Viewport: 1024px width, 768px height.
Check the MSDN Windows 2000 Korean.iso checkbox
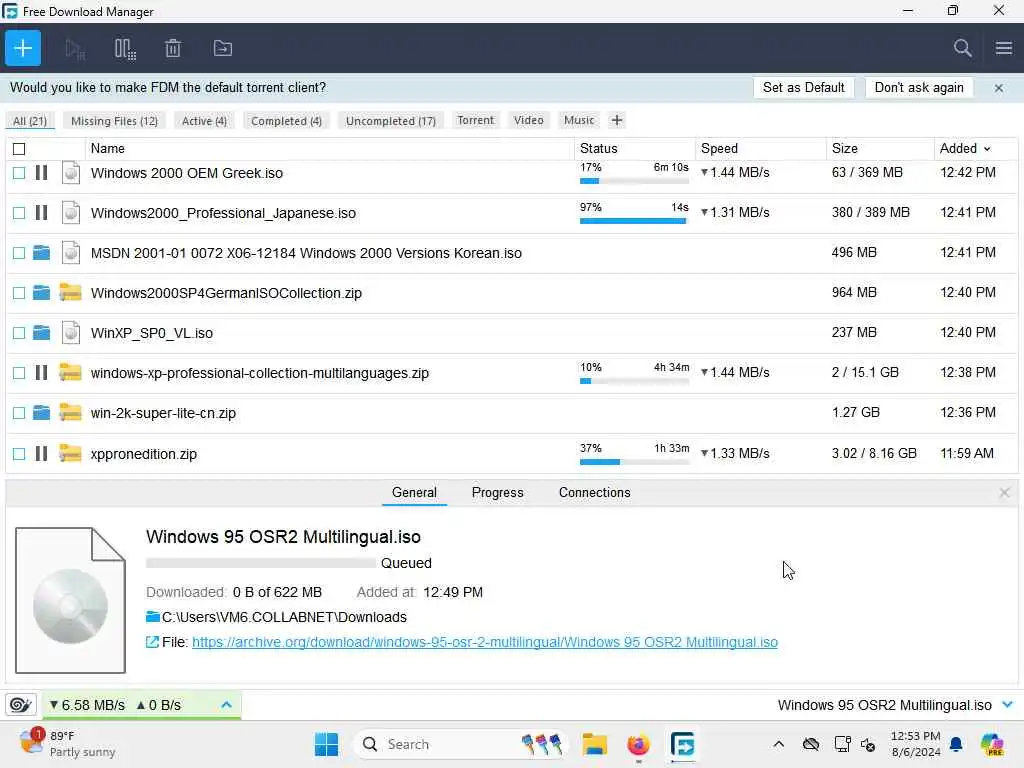point(19,253)
